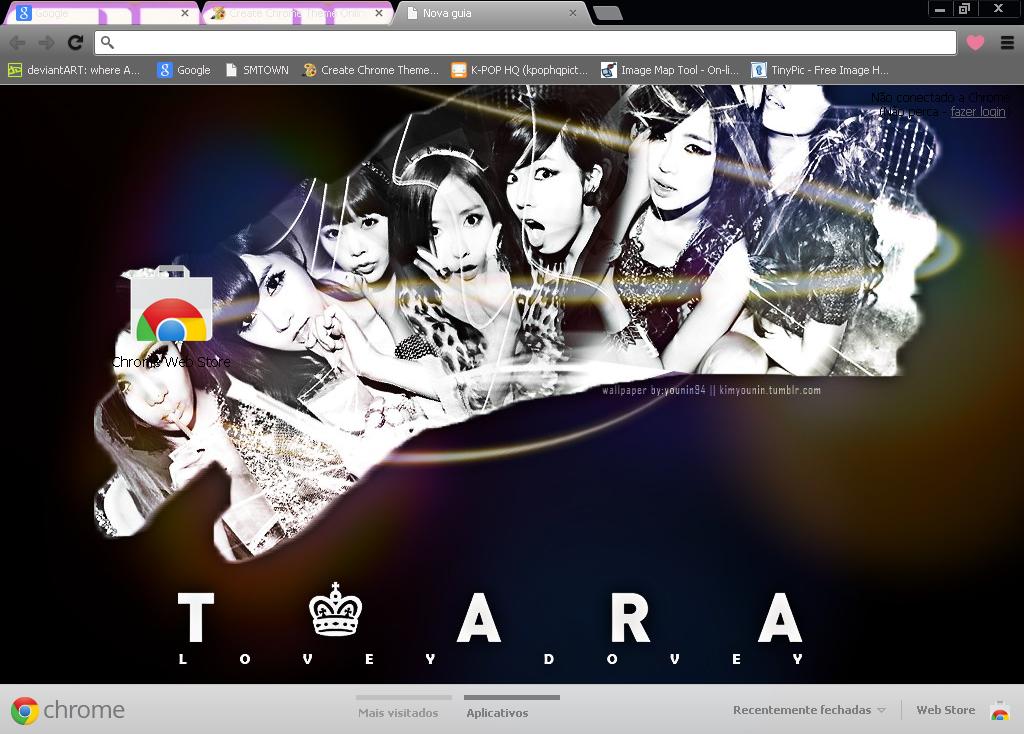Close the Nova guia tab
The width and height of the screenshot is (1024, 734).
coord(573,13)
